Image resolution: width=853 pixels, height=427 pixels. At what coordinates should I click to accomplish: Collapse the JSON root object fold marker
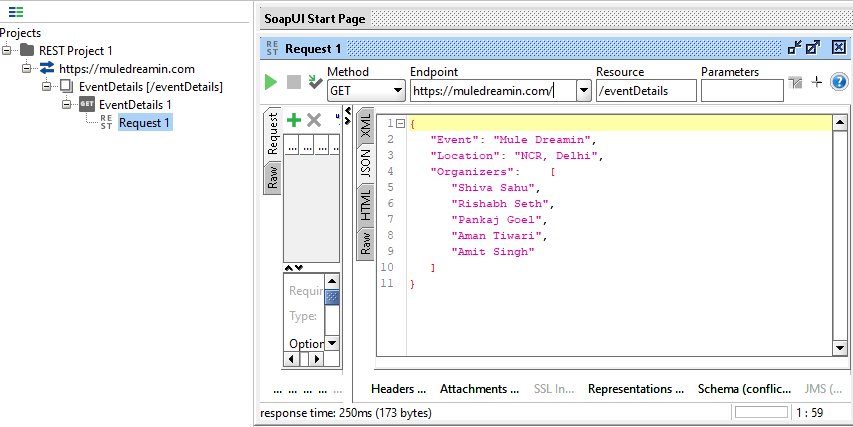pos(400,124)
